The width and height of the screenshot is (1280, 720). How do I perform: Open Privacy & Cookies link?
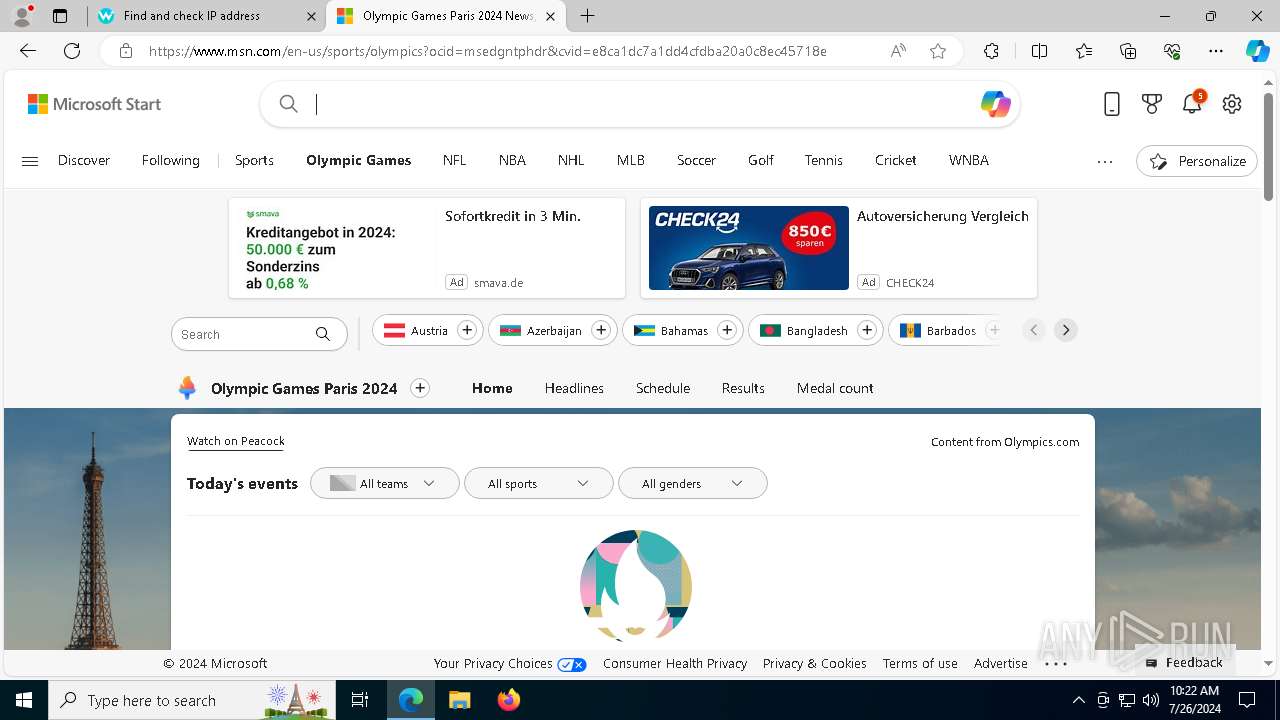814,663
